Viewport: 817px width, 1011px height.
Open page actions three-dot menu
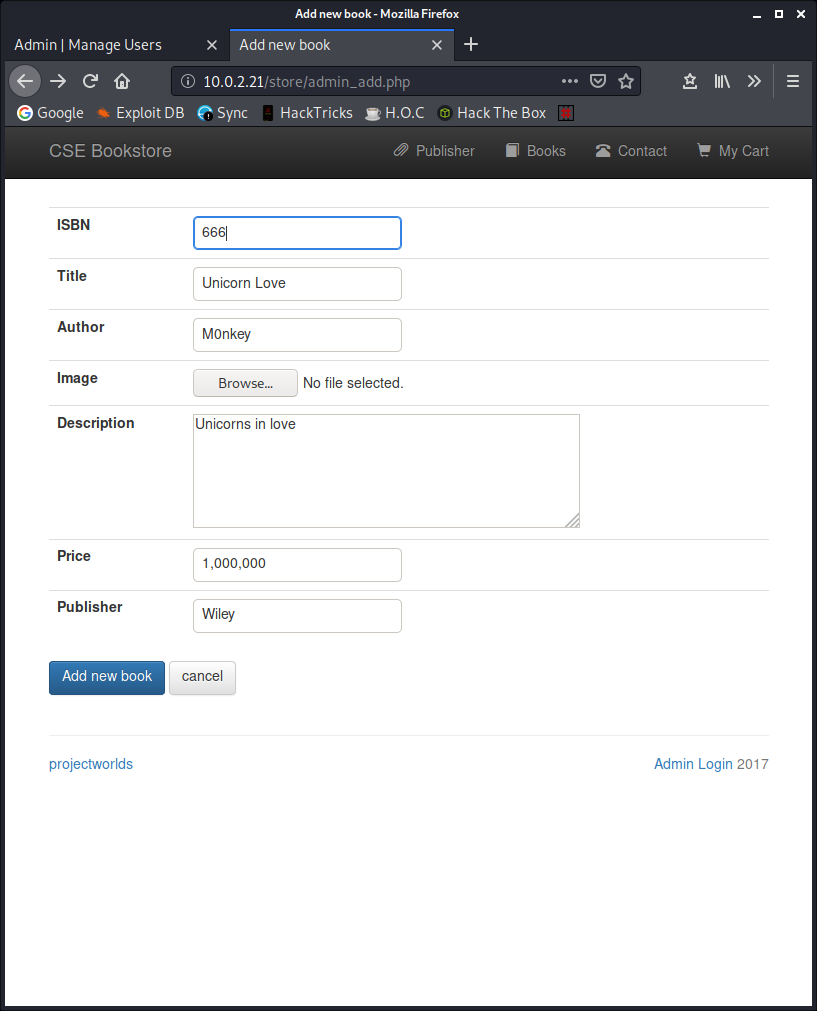click(x=570, y=81)
